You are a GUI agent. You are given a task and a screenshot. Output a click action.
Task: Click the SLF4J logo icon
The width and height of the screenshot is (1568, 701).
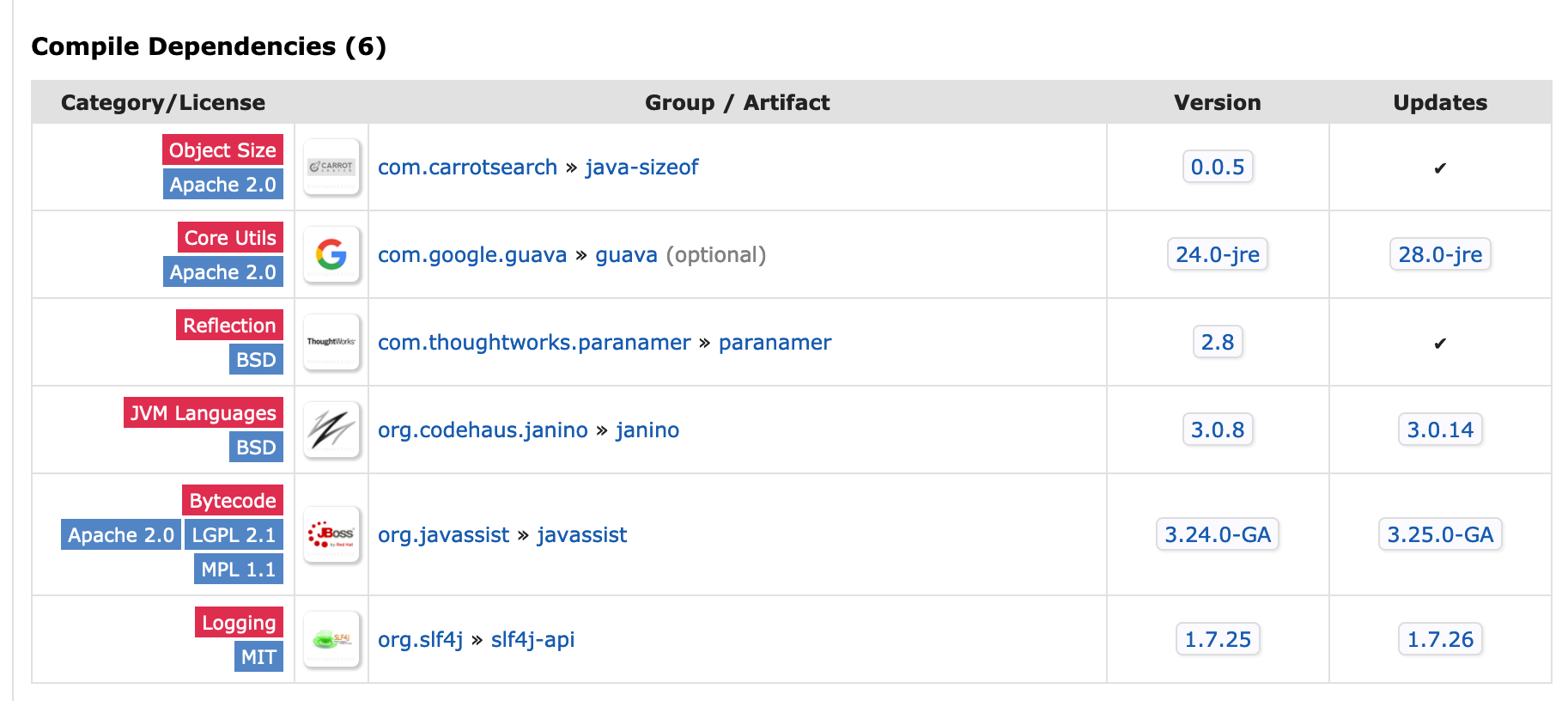[x=331, y=639]
